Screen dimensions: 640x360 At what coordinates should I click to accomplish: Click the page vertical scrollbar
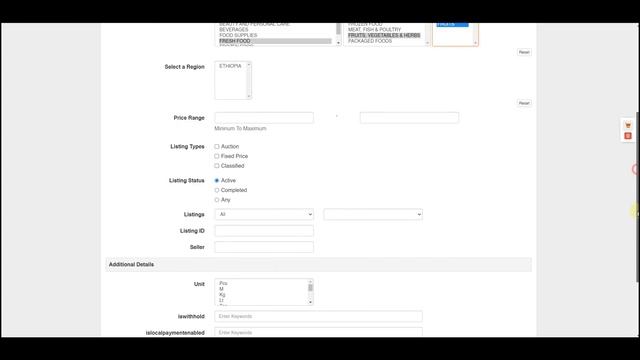[638, 196]
